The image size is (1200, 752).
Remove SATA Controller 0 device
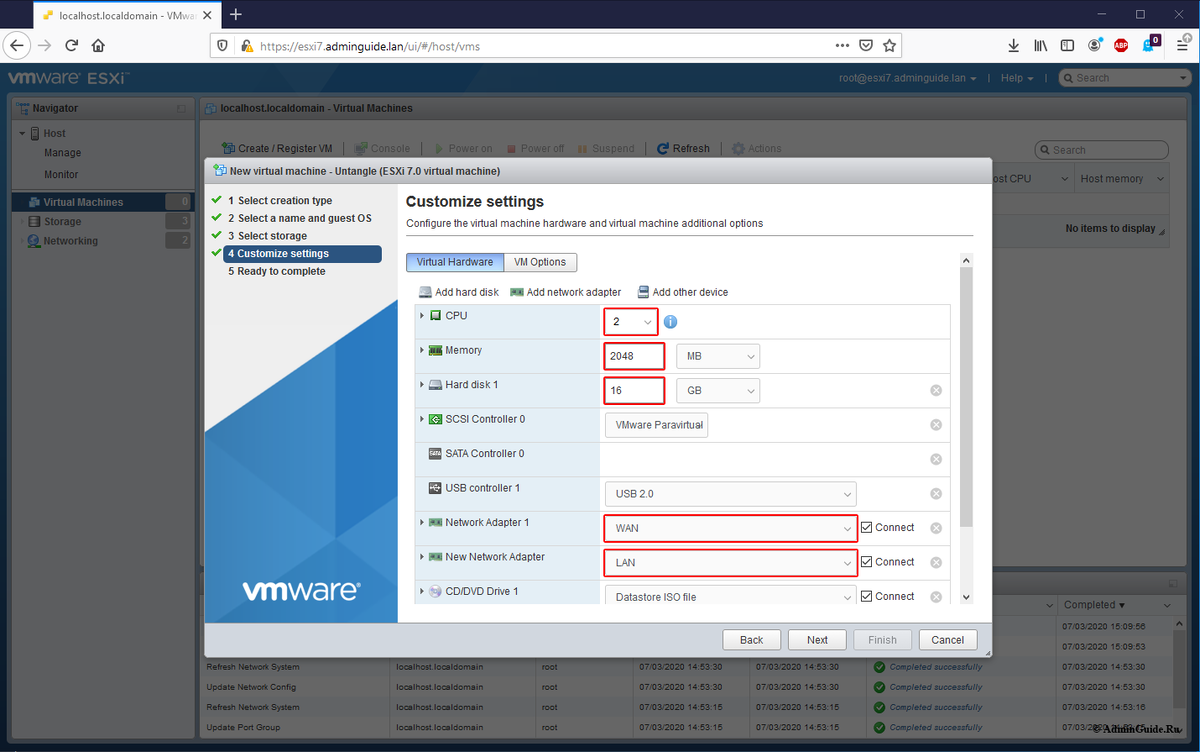point(936,459)
